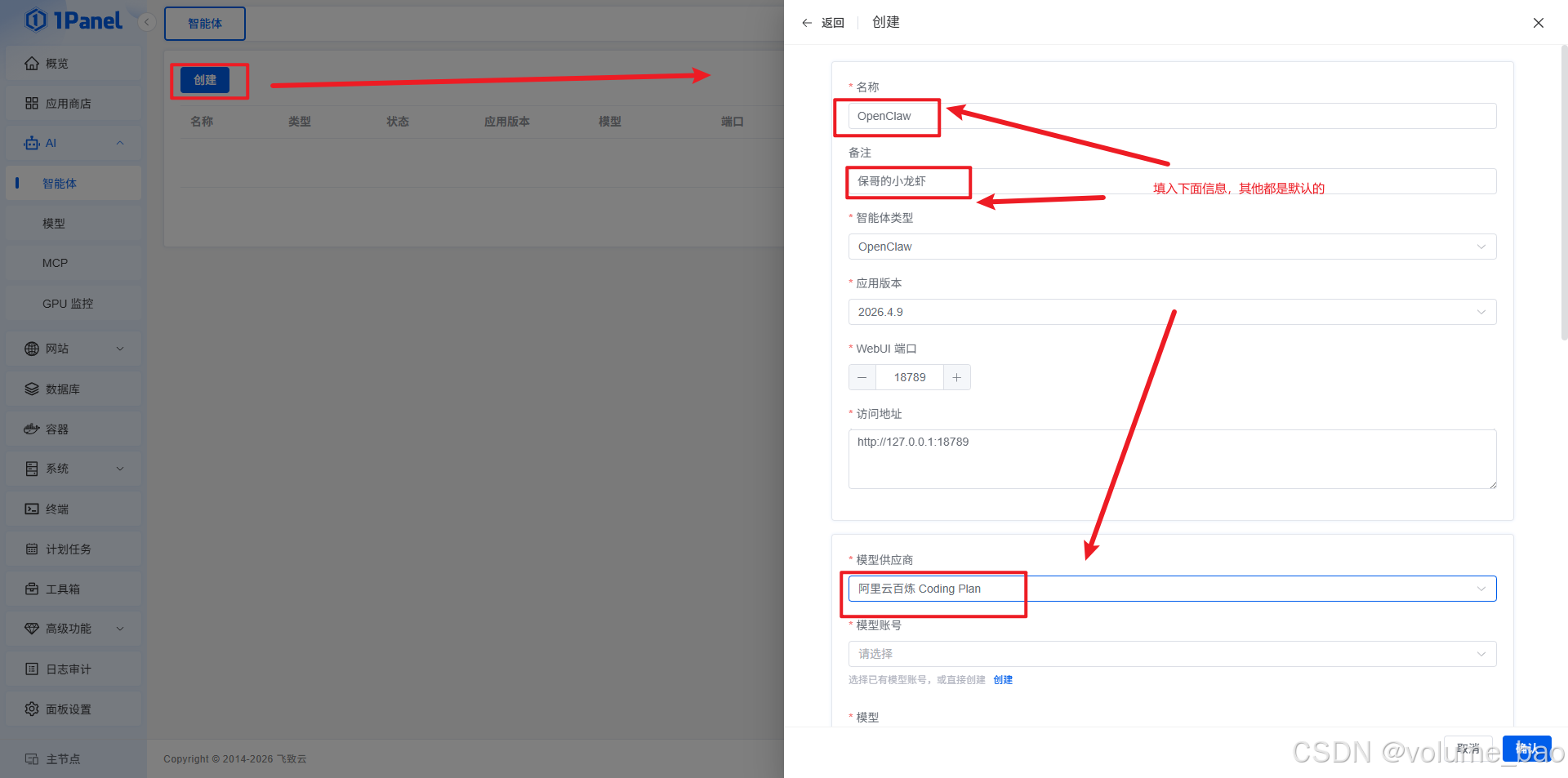Click the 数据库 layers icon

pyautogui.click(x=32, y=389)
